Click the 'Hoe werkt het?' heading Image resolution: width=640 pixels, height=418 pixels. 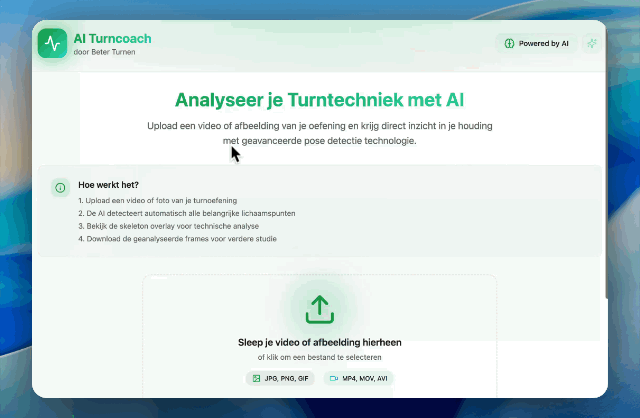[108, 185]
